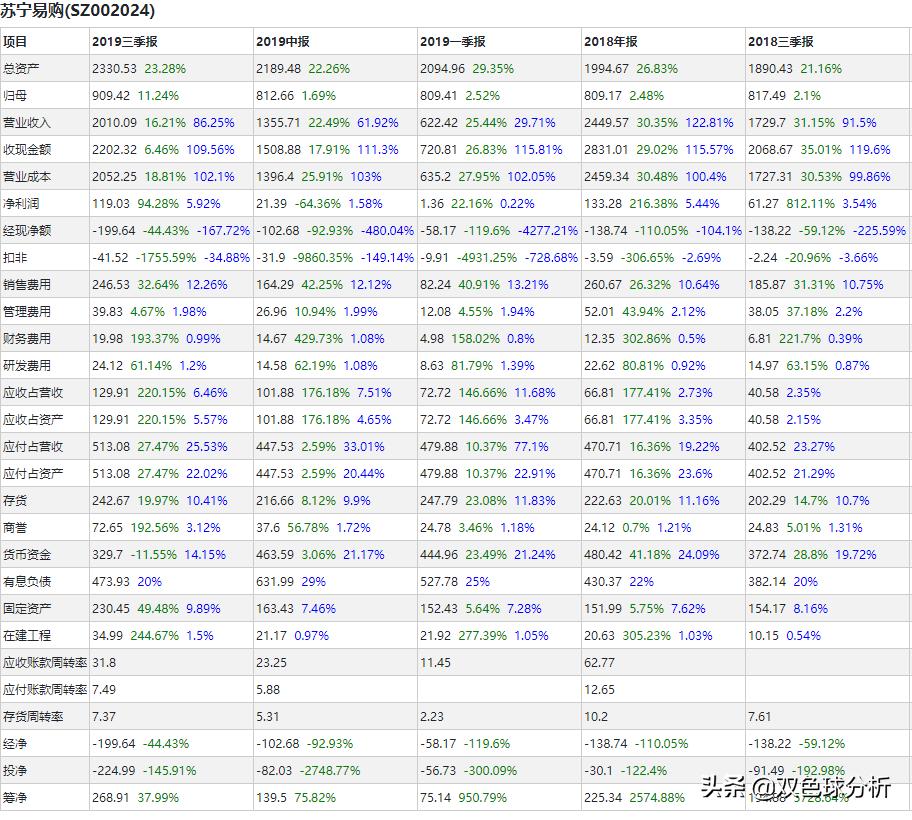The height and width of the screenshot is (820, 912).
Task: Select the 货币资金 row label
Action: [x=27, y=555]
